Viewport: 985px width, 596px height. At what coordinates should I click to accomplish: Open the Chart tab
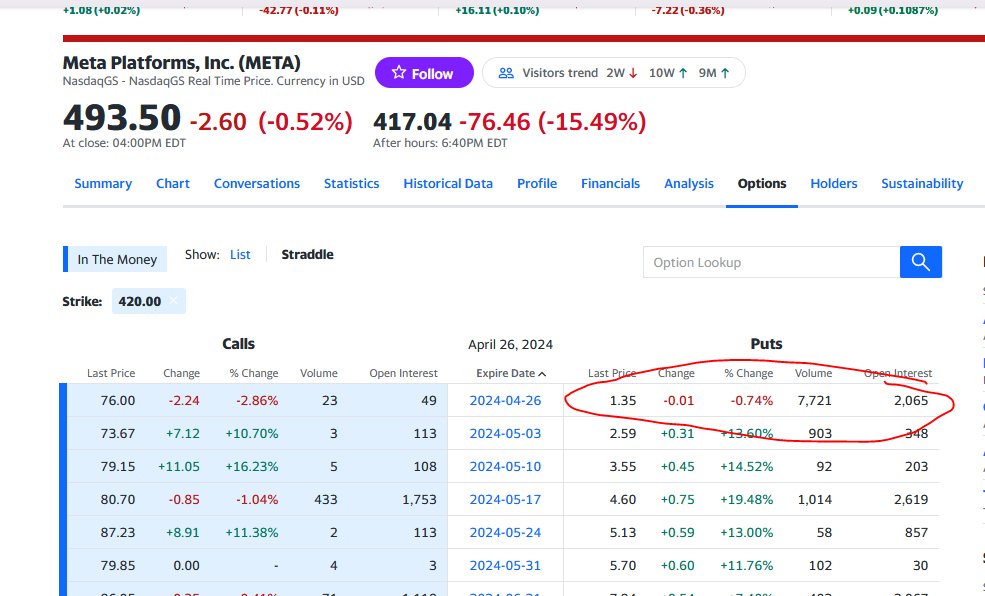tap(173, 183)
